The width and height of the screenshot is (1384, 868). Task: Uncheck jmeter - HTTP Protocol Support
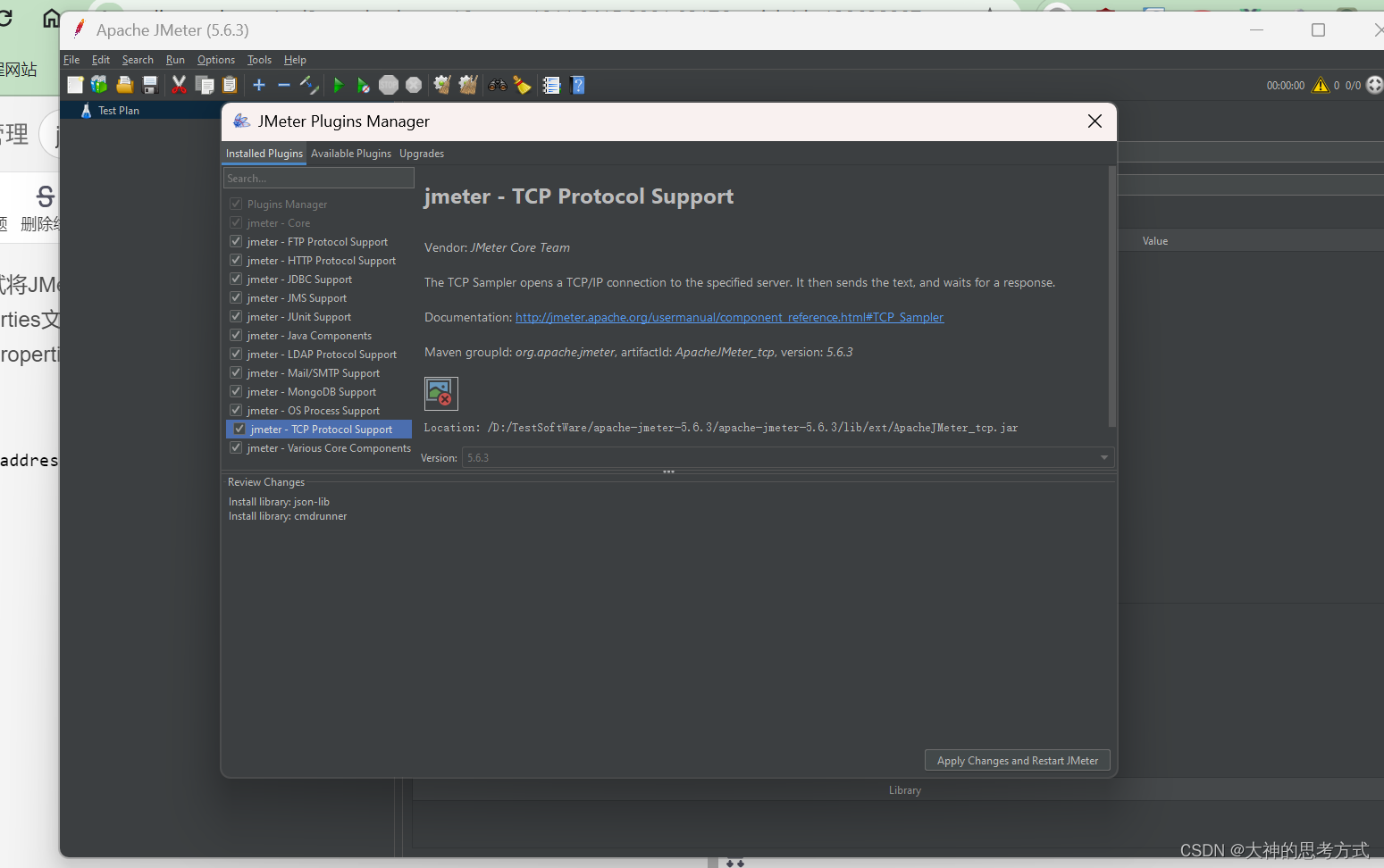pos(236,260)
